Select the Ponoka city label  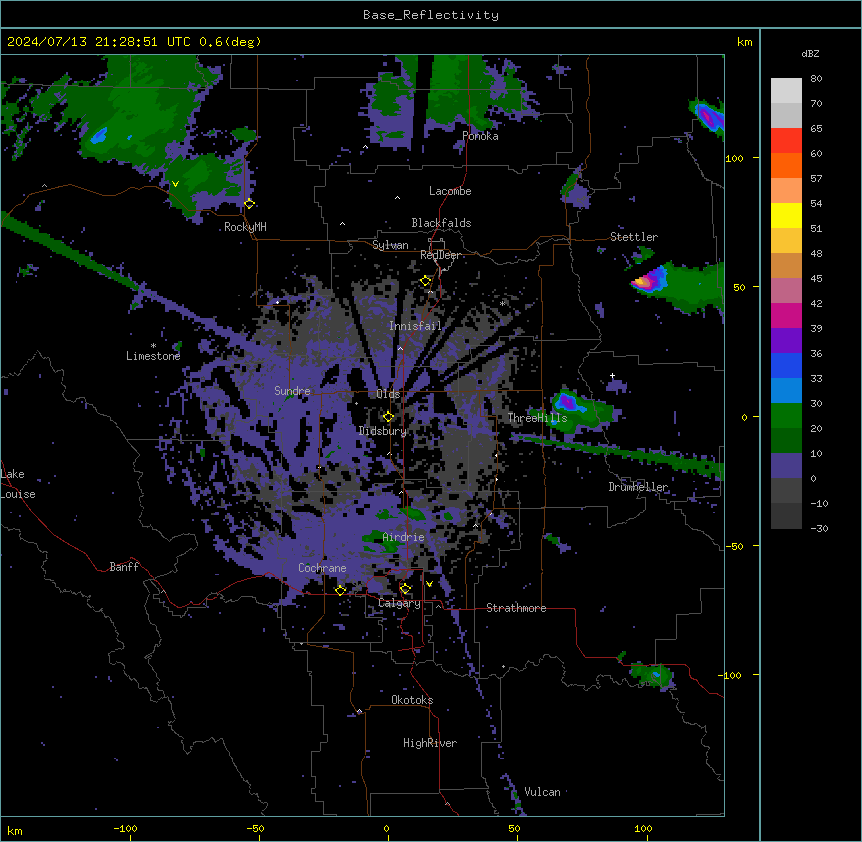click(480, 136)
